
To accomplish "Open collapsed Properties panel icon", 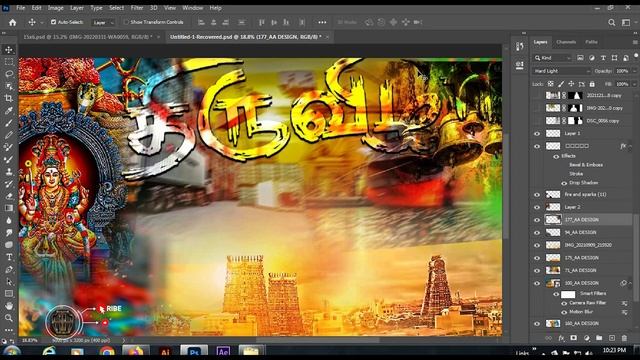I will click(520, 65).
